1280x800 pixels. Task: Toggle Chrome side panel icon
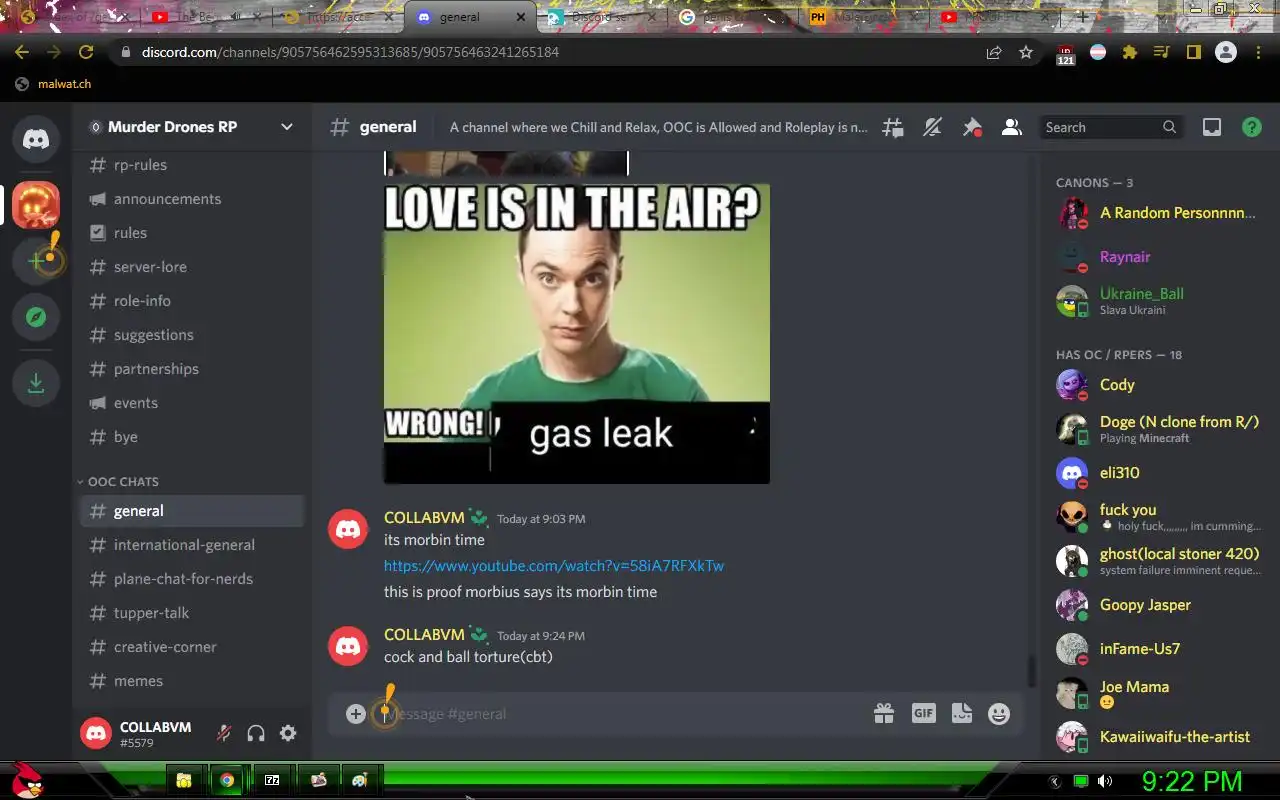coord(1194,52)
